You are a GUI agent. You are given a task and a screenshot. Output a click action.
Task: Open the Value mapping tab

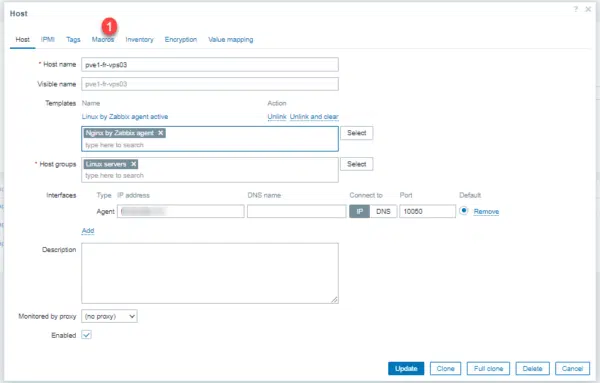click(x=231, y=39)
